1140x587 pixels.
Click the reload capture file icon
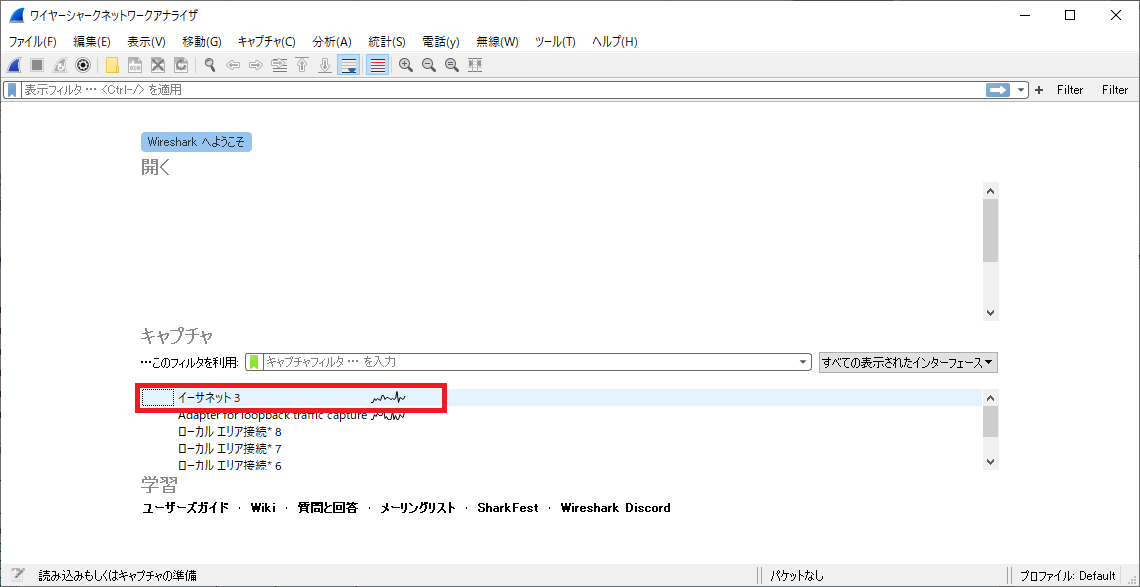(x=181, y=65)
